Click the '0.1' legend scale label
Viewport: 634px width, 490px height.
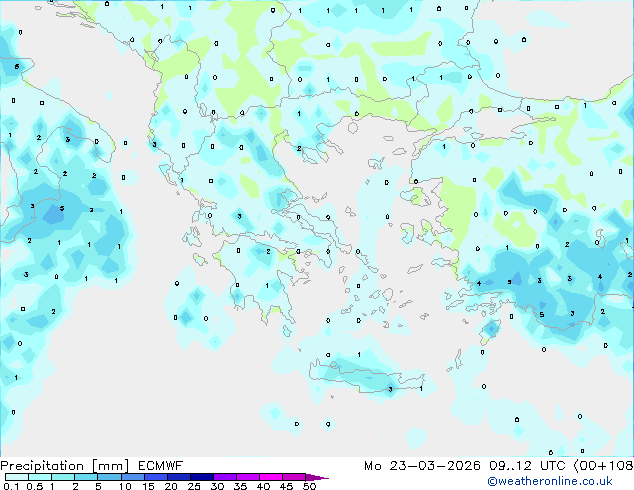11,486
